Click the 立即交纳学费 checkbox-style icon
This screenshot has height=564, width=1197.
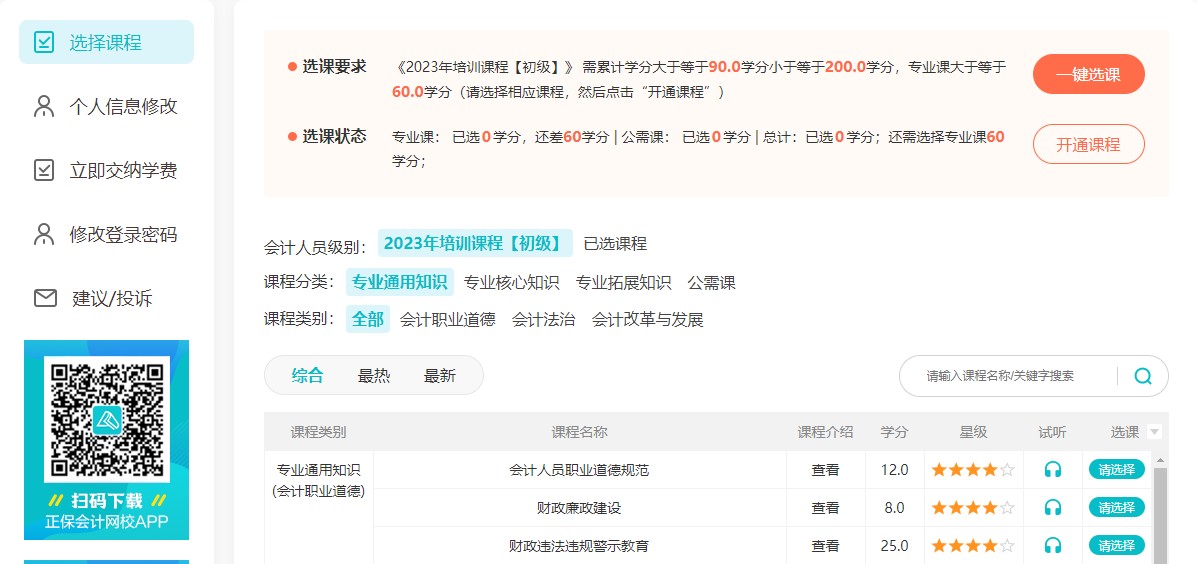44,170
